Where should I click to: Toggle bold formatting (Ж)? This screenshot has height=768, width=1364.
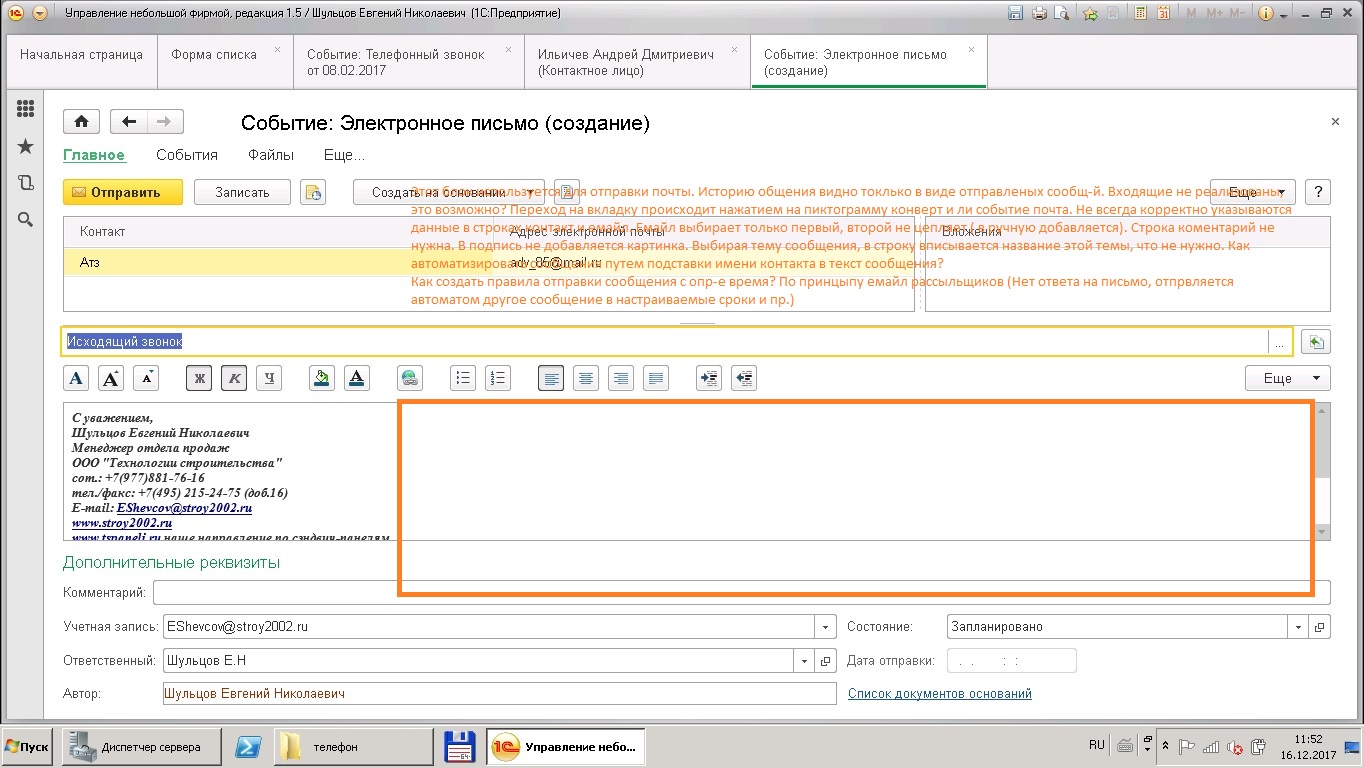tap(198, 378)
